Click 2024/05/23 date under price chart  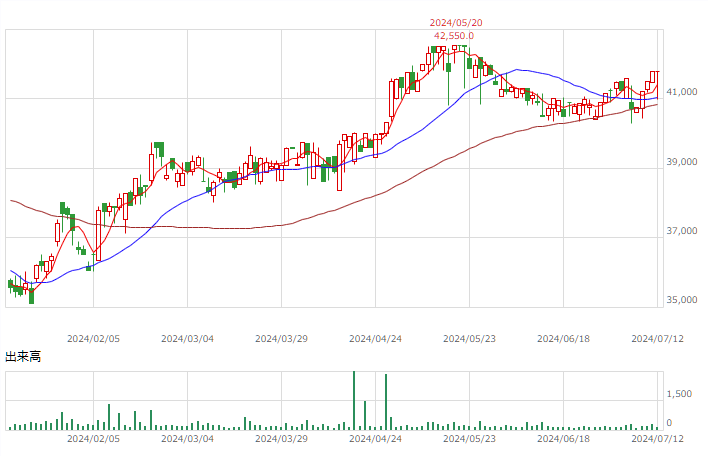click(469, 339)
